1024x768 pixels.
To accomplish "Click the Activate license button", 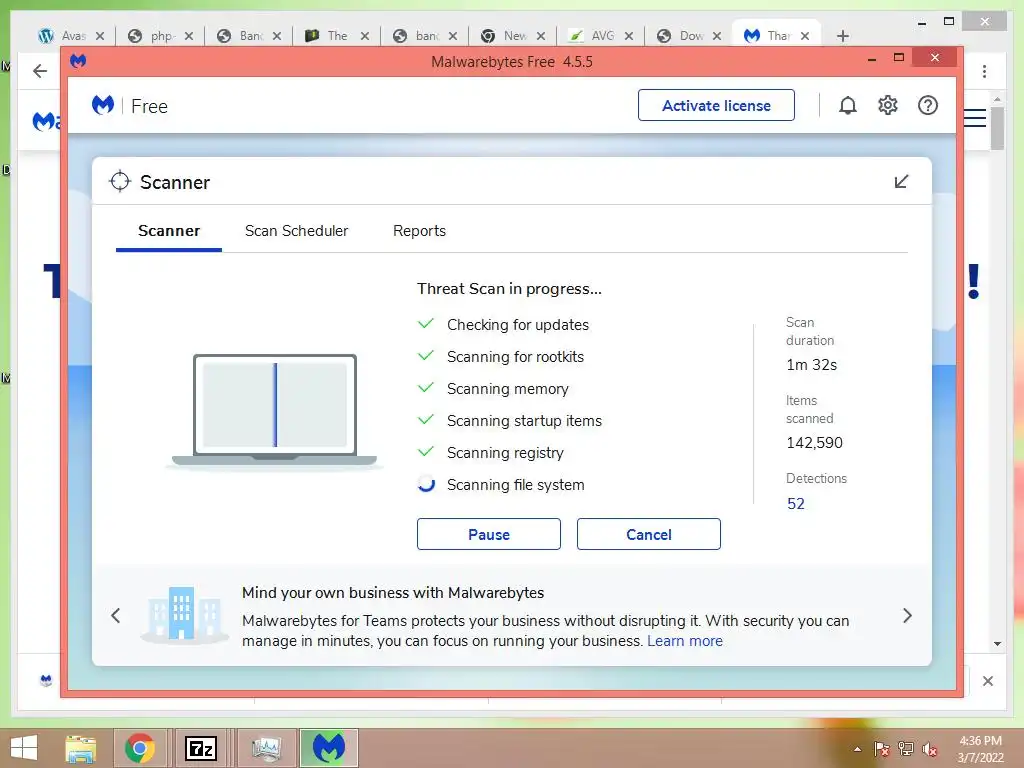I will (x=716, y=105).
